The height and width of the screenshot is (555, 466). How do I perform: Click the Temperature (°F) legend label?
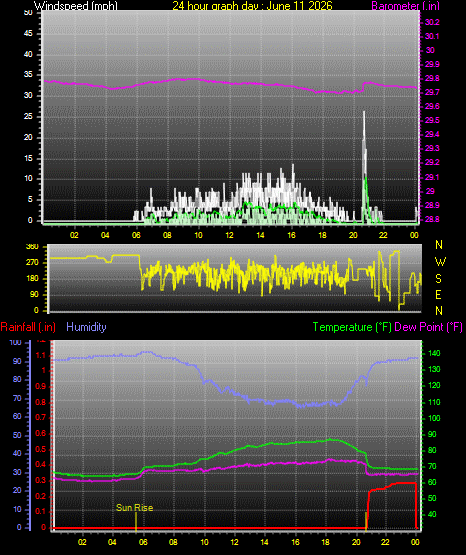pos(352,327)
